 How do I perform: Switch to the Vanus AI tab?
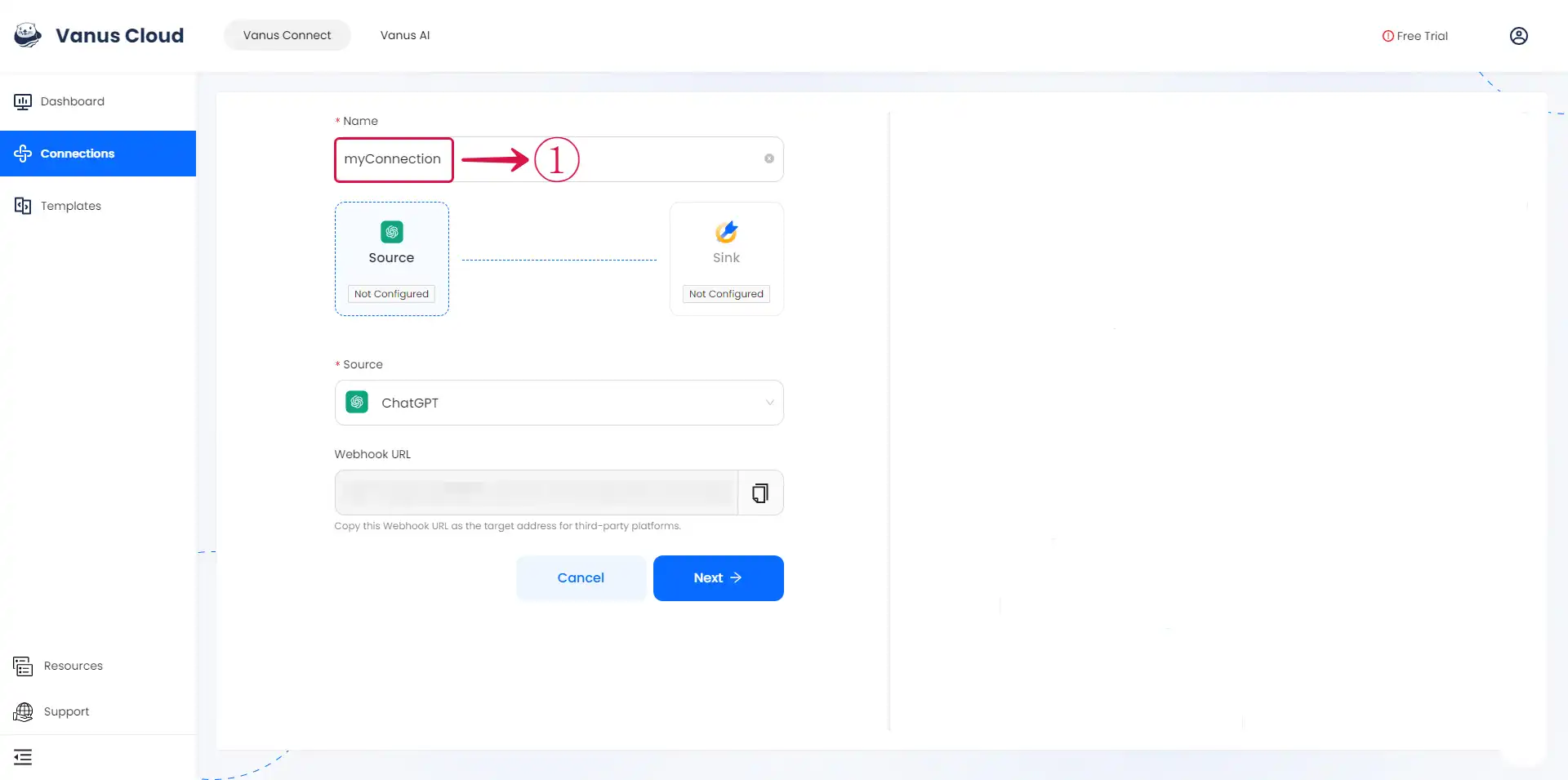tap(405, 35)
